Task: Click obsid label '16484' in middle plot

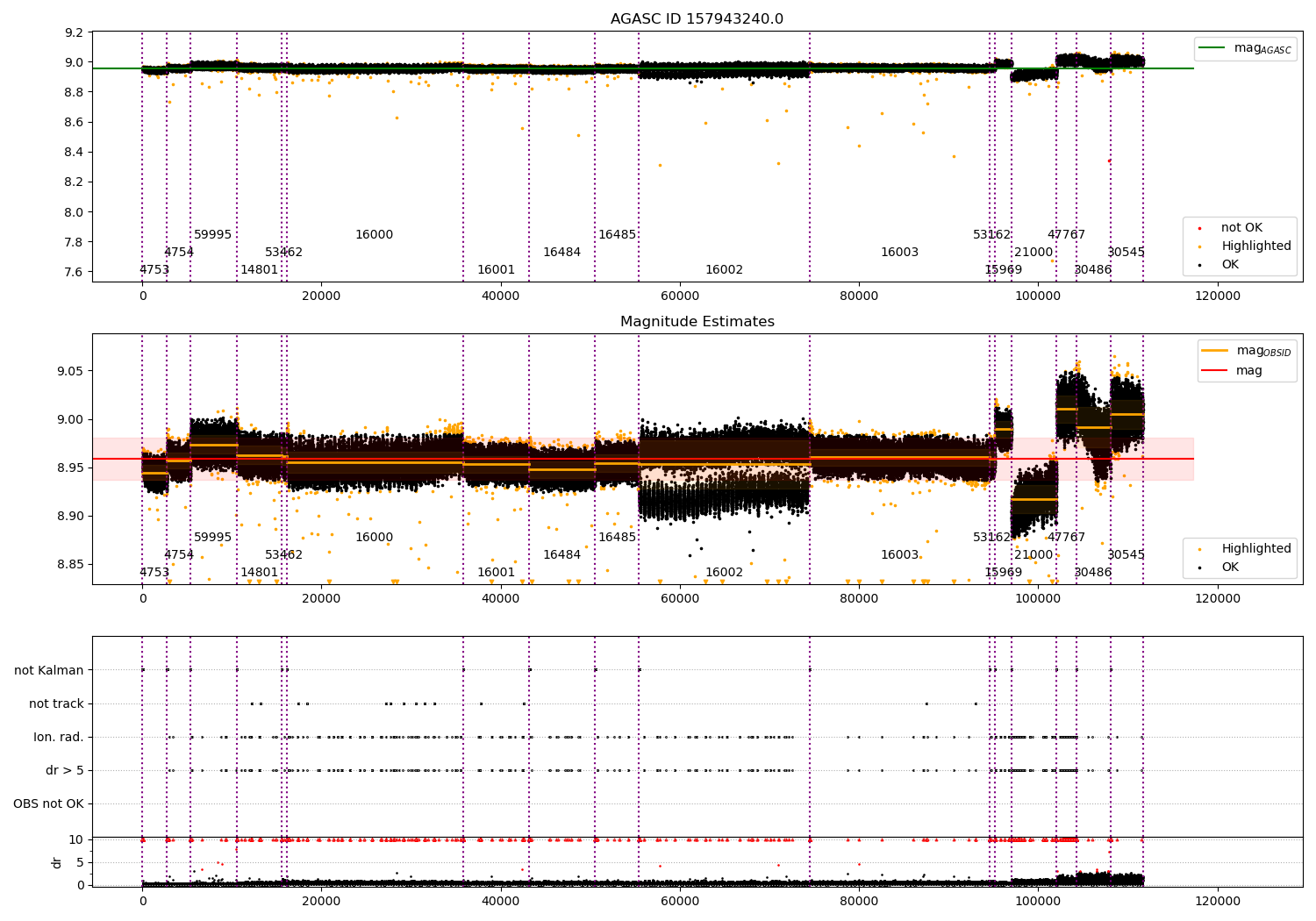Action: tap(562, 555)
